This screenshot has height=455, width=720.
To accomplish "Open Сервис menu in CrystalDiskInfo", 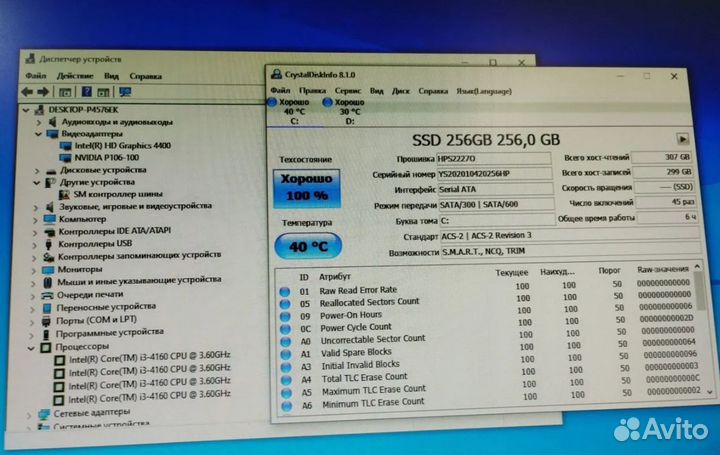I will pos(348,91).
